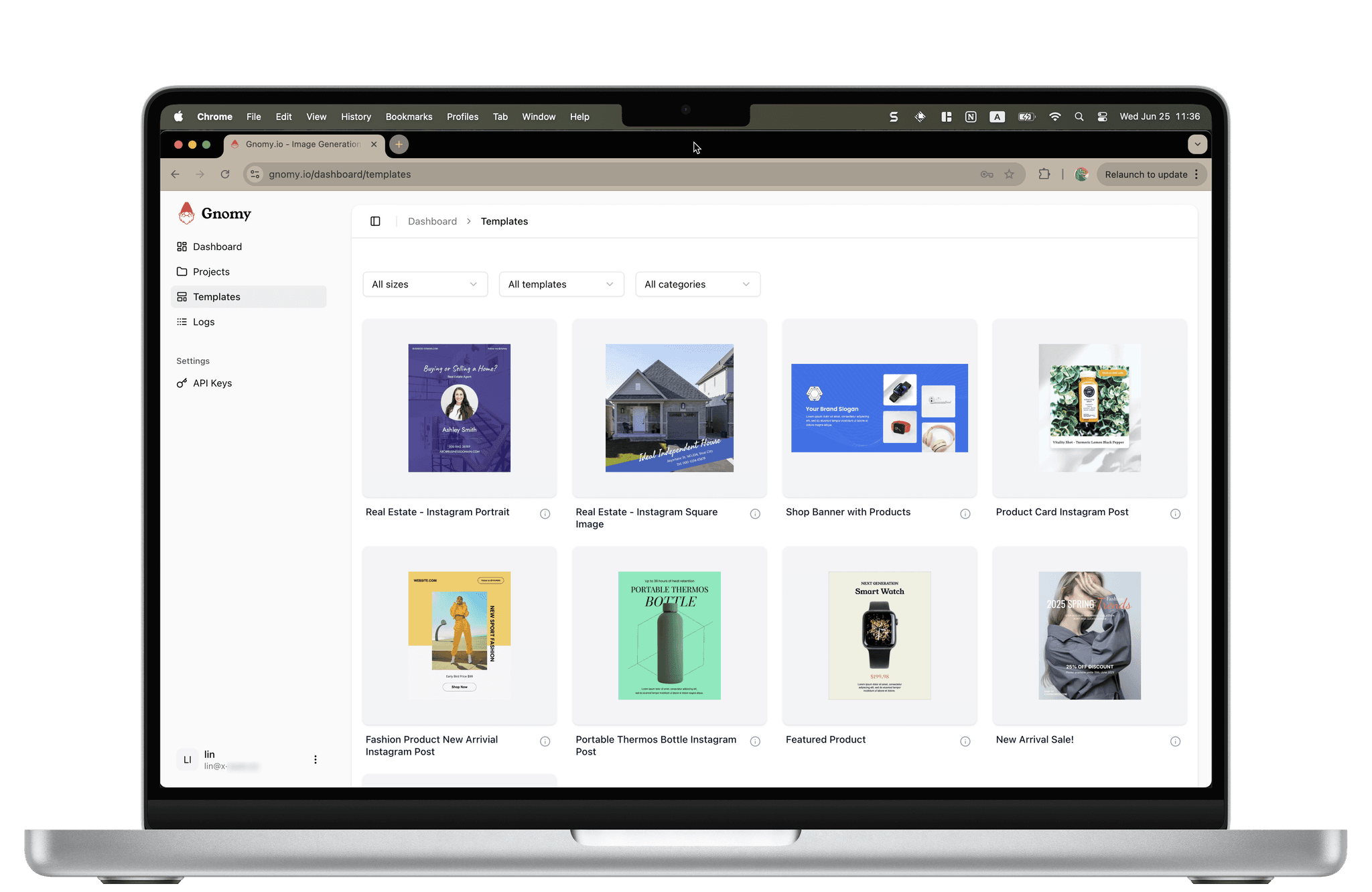Open the new tab plus button
This screenshot has width=1372, height=892.
[399, 144]
